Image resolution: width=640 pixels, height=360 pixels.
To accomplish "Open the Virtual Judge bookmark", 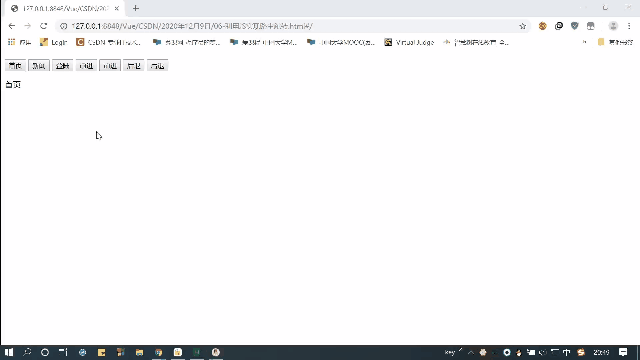I will tap(409, 42).
